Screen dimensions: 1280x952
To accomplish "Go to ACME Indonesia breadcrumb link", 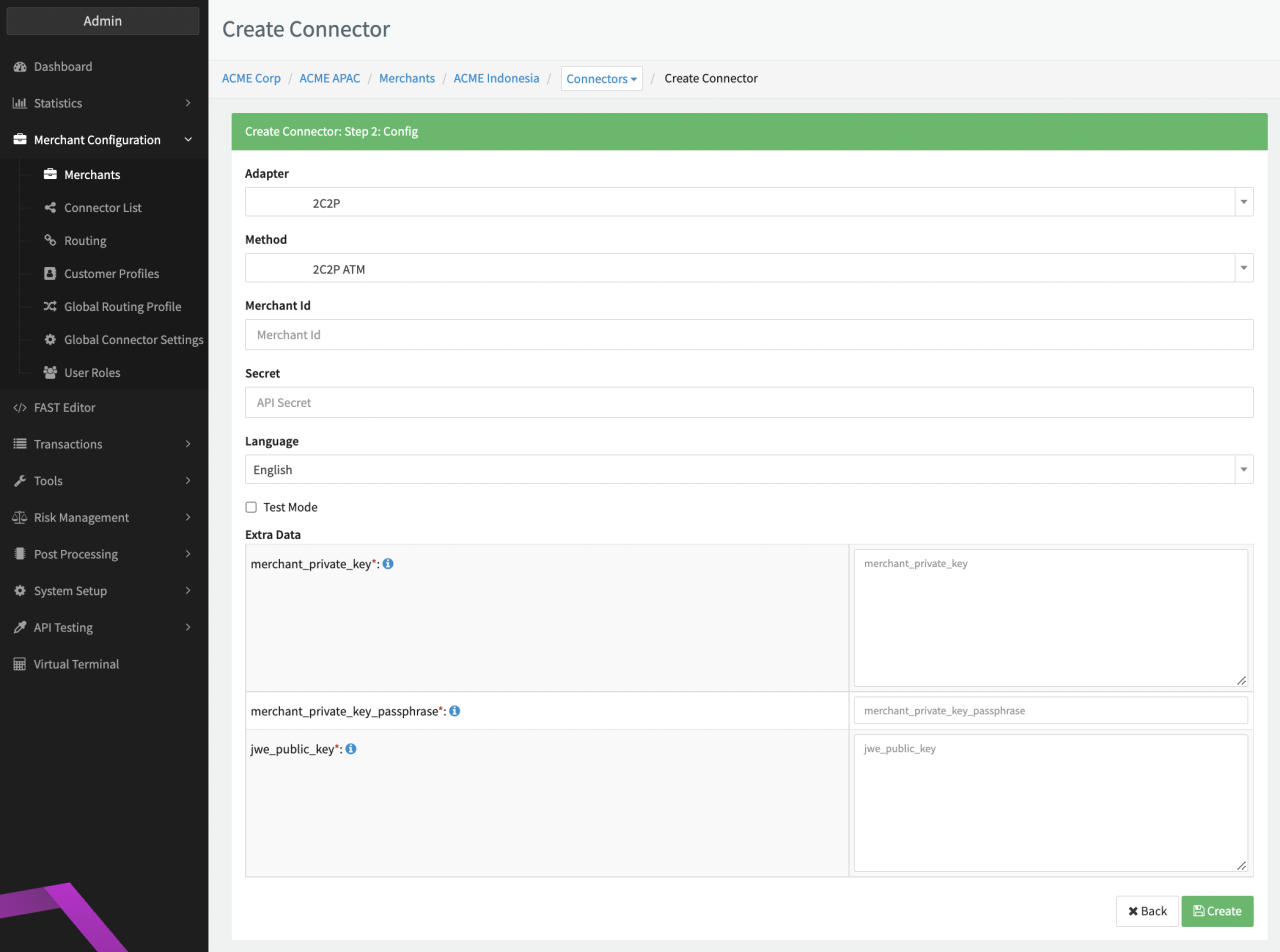I will coord(496,78).
